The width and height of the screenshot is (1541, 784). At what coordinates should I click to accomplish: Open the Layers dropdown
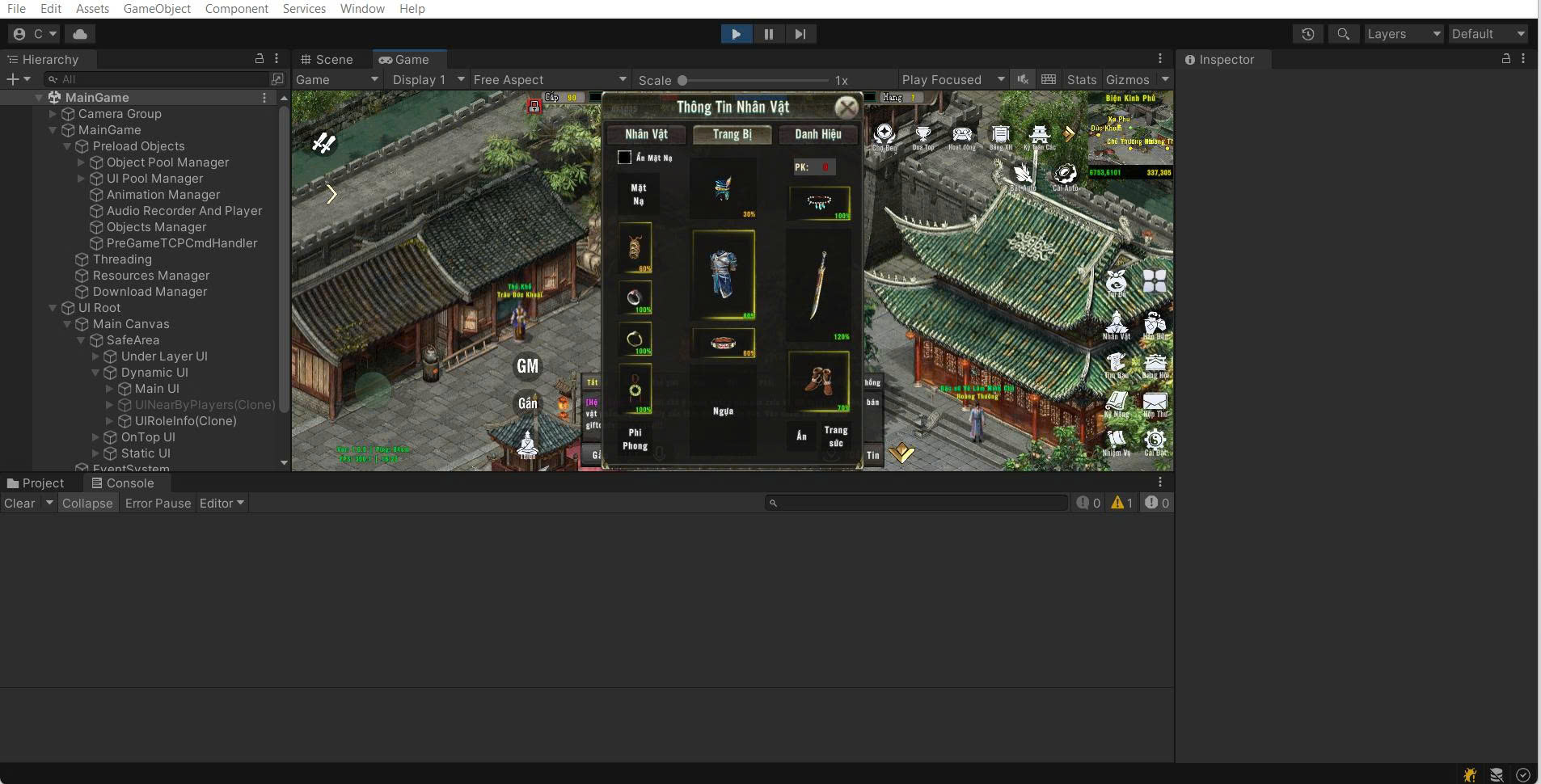(1404, 34)
